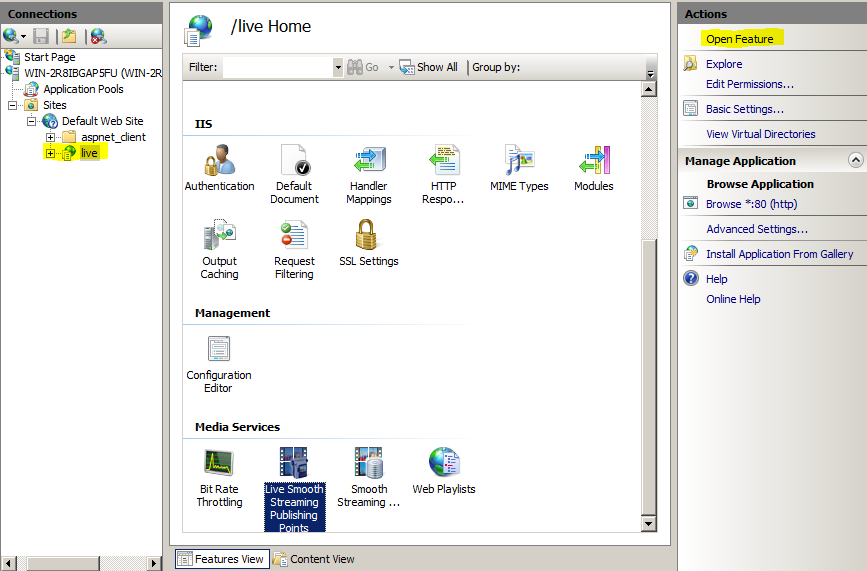The height and width of the screenshot is (571, 867).
Task: Collapse the Default Web Site node
Action: [x=31, y=121]
